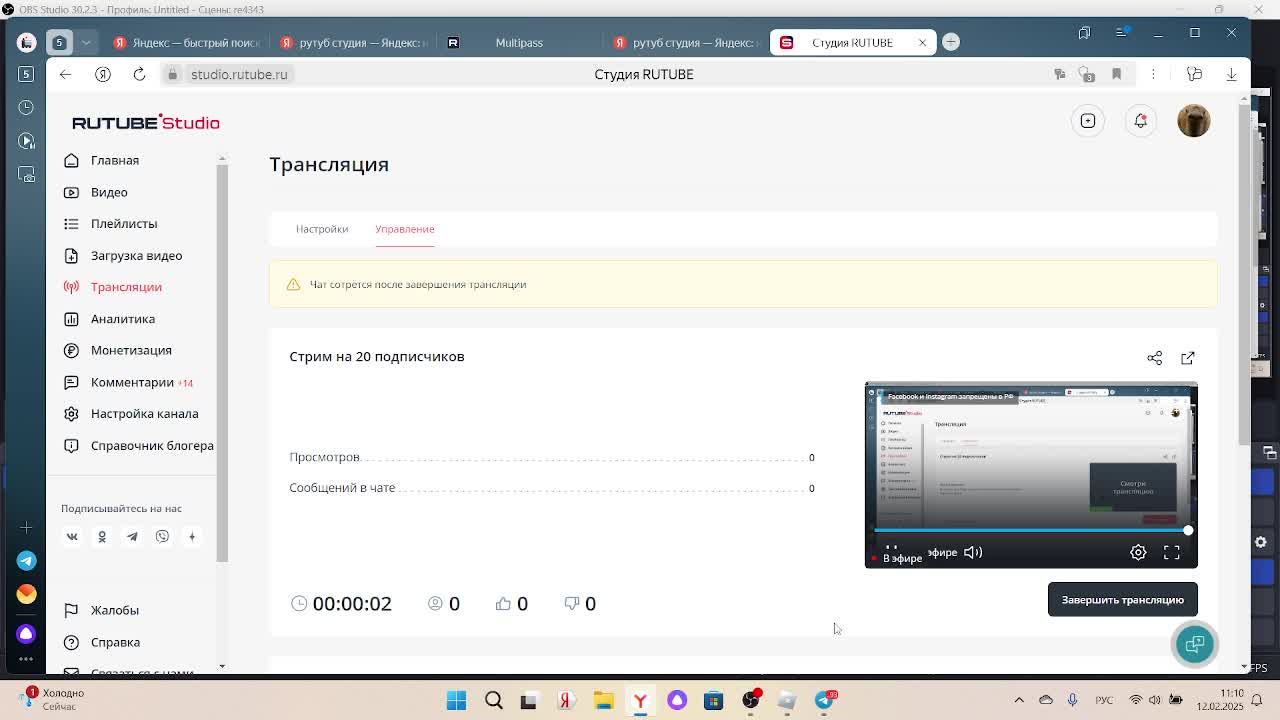Click the add video plus icon in header

1088,121
